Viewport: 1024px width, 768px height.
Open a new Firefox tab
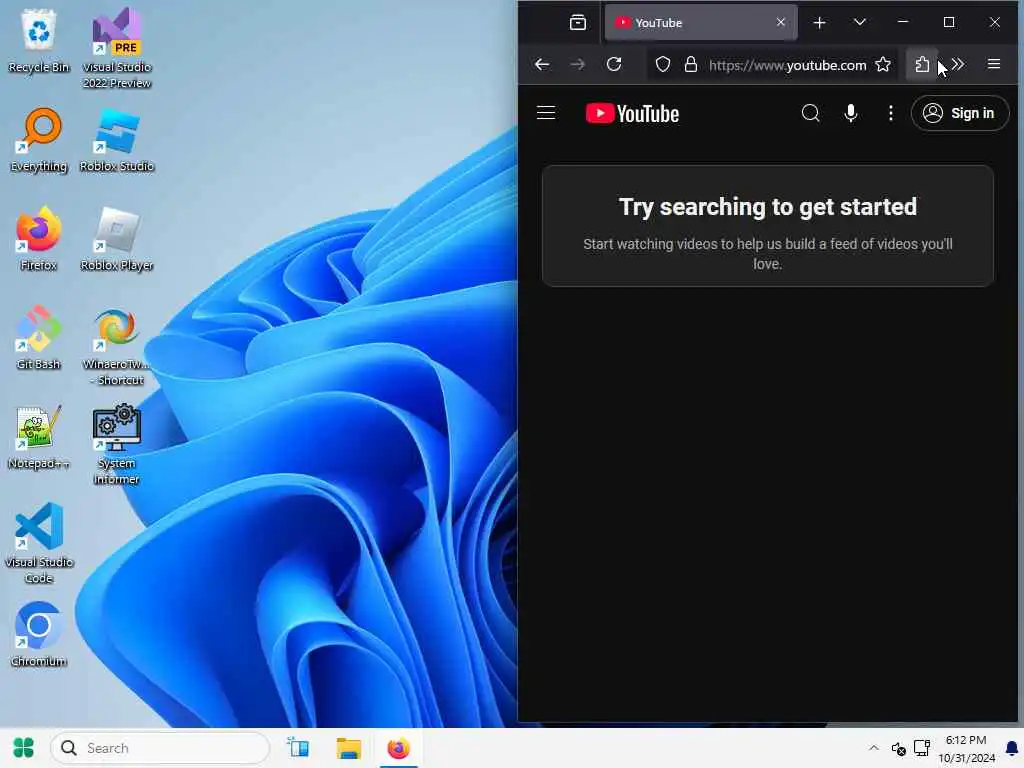[820, 23]
